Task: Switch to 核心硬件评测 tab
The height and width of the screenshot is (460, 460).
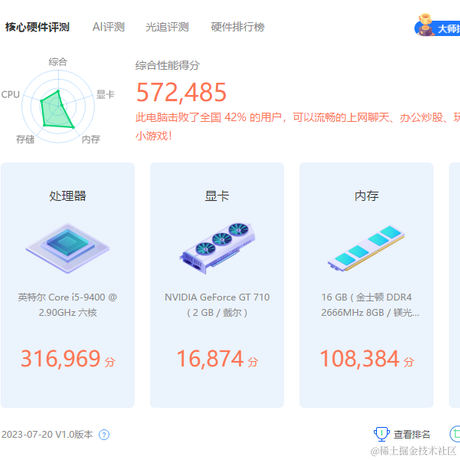Action: 37,27
